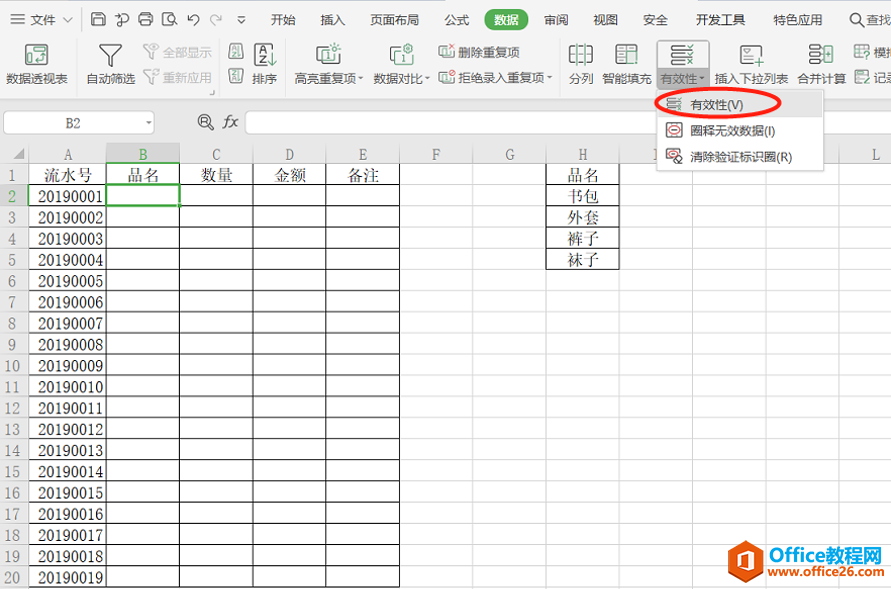The height and width of the screenshot is (589, 891).
Task: Switch to the 公式 tab
Action: pyautogui.click(x=456, y=20)
